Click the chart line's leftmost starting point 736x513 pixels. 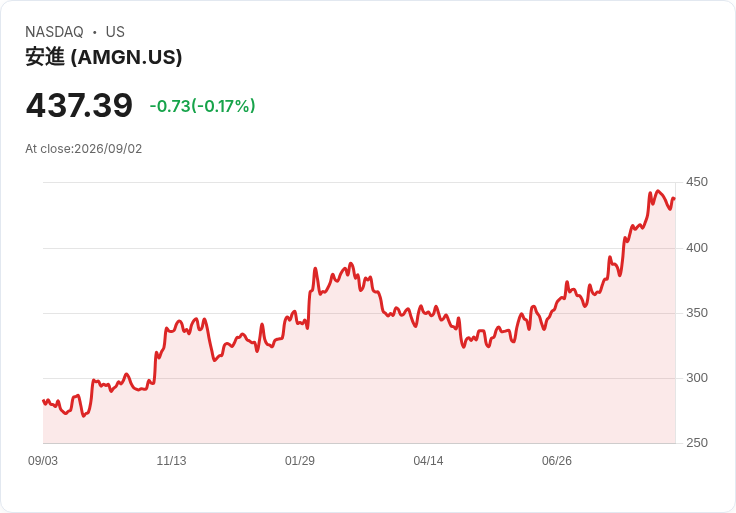click(43, 400)
